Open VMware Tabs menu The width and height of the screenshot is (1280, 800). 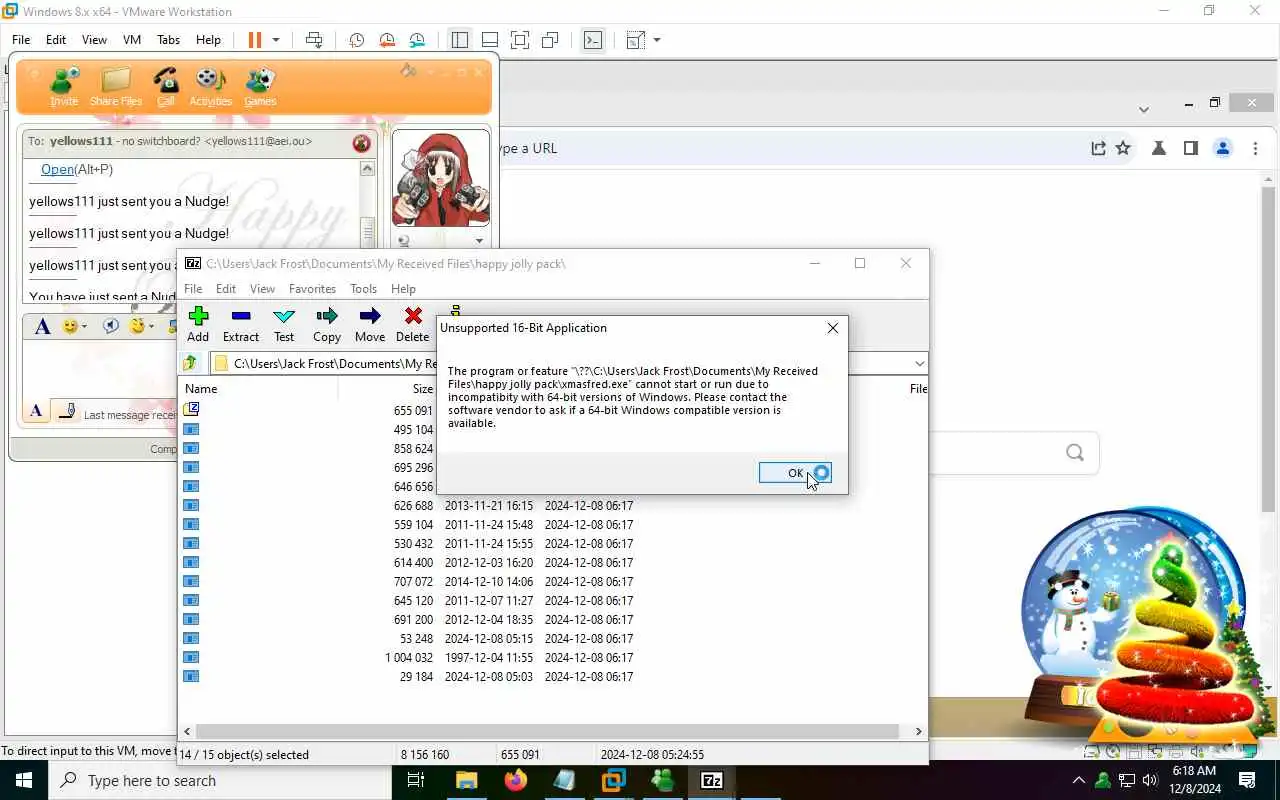168,40
